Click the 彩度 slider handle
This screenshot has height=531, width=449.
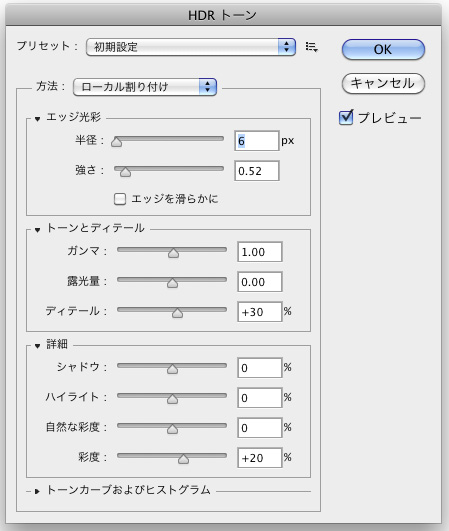click(x=183, y=459)
